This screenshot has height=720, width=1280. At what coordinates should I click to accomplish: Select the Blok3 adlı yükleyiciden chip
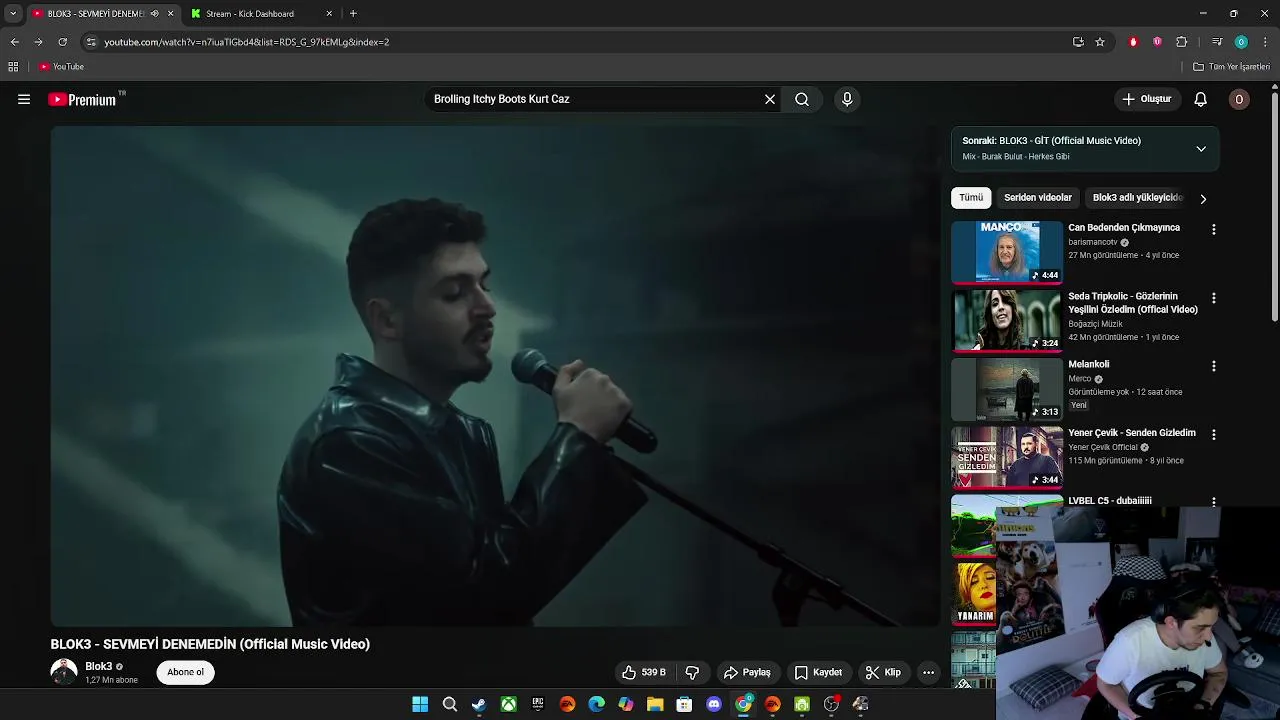point(1137,198)
